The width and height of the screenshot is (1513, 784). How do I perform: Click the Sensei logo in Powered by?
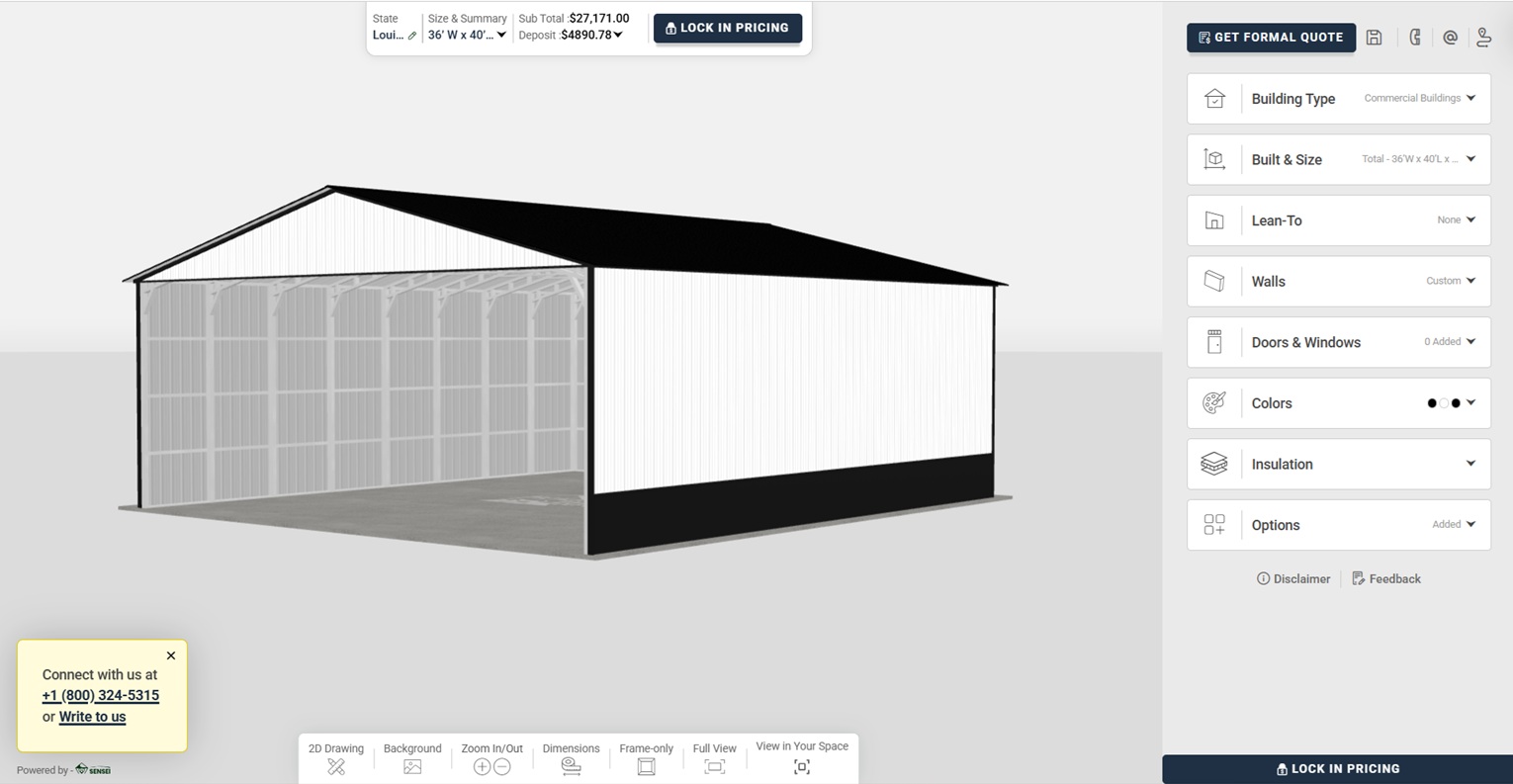93,770
